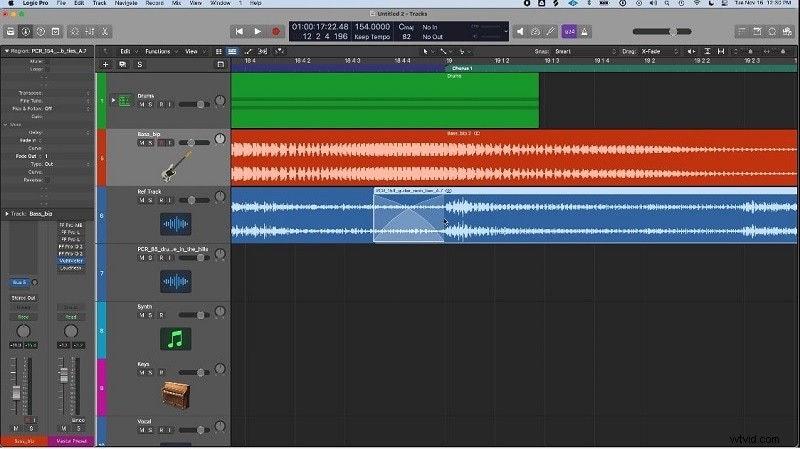Open the Mixer icon in control bar
The image size is (800, 449).
click(x=90, y=32)
